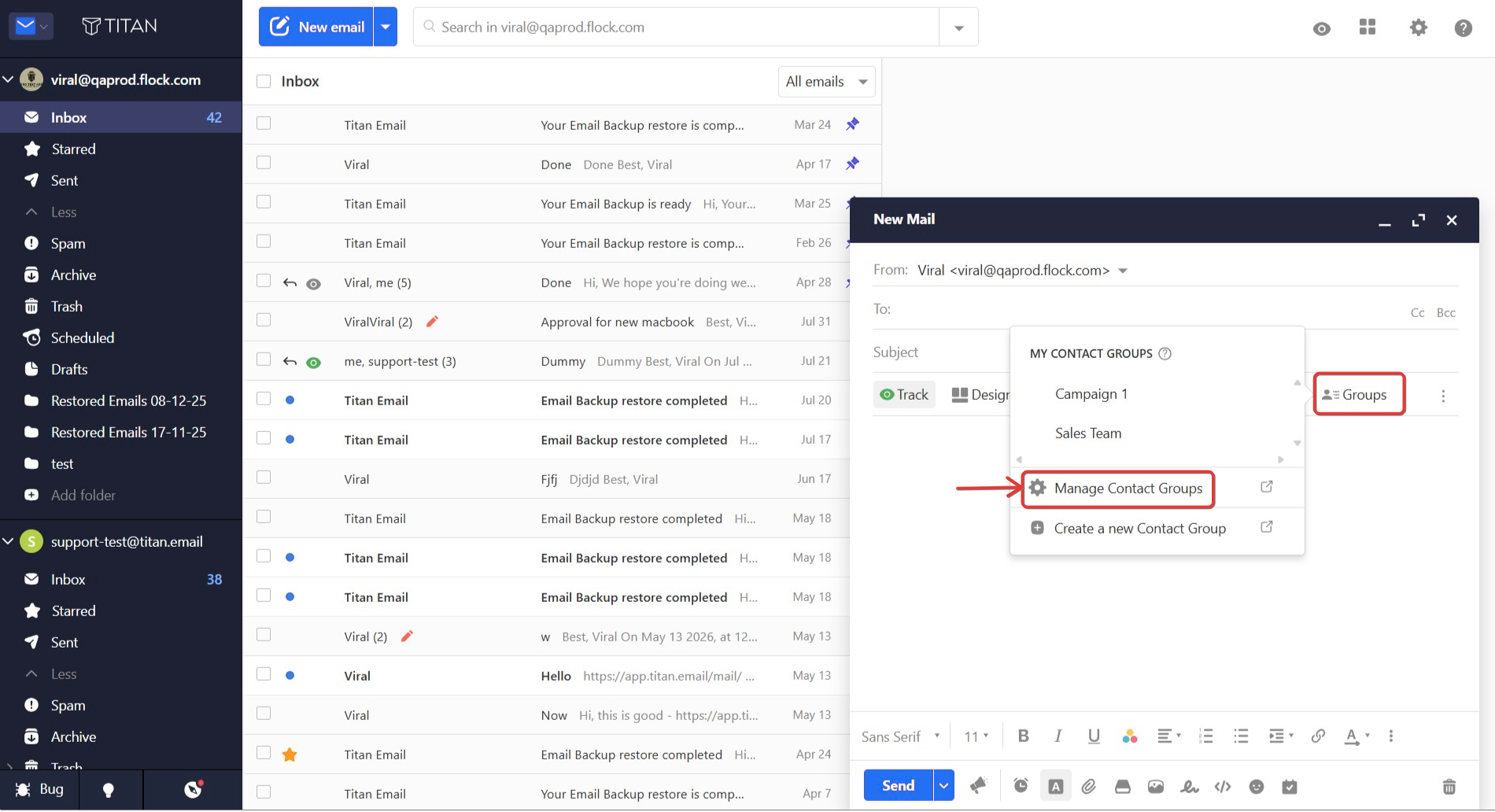Click Cc in the composer
1495x812 pixels.
coord(1417,312)
